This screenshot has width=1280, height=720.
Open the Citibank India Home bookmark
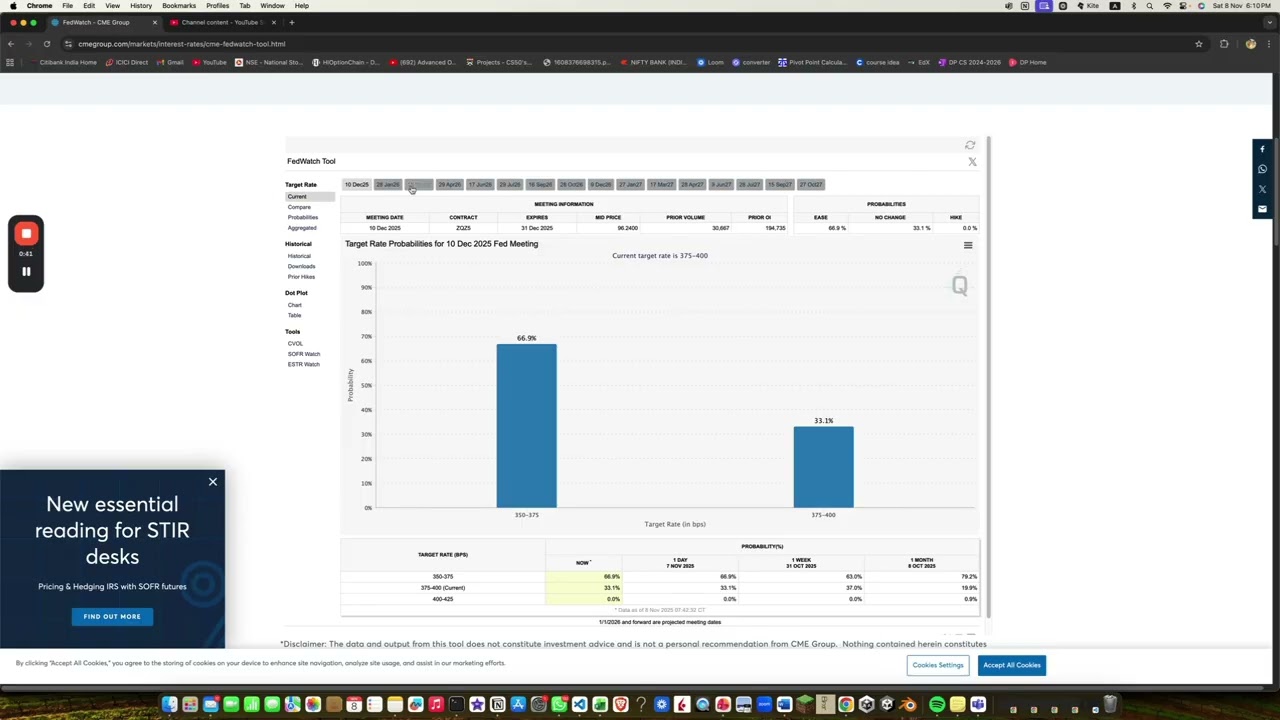pos(63,62)
